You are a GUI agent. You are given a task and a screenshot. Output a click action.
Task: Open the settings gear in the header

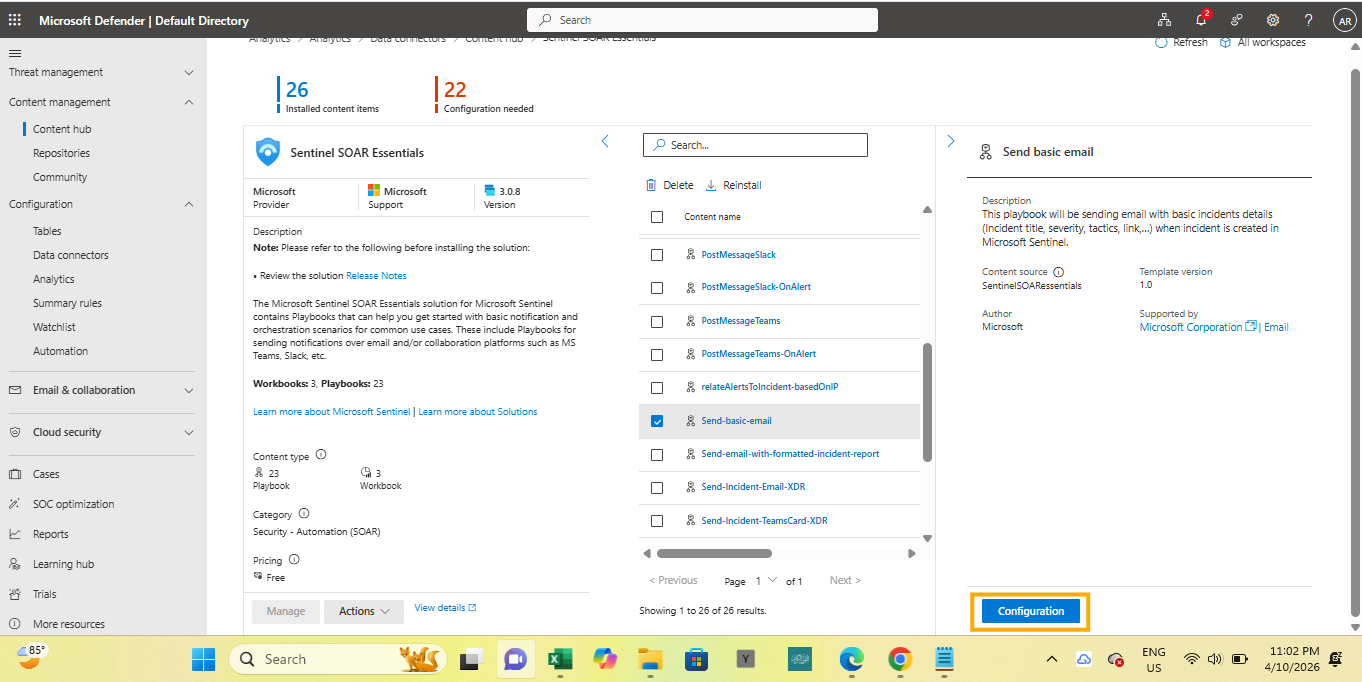pos(1273,20)
